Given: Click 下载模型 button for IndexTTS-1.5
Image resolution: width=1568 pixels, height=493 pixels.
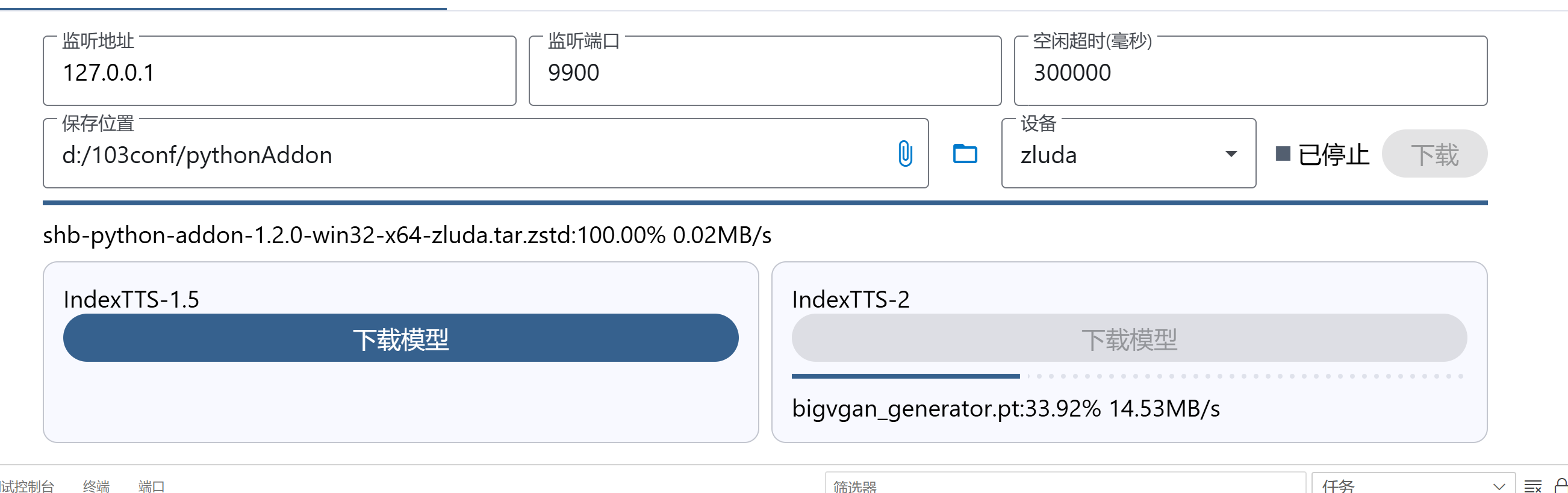Looking at the screenshot, I should (x=400, y=338).
